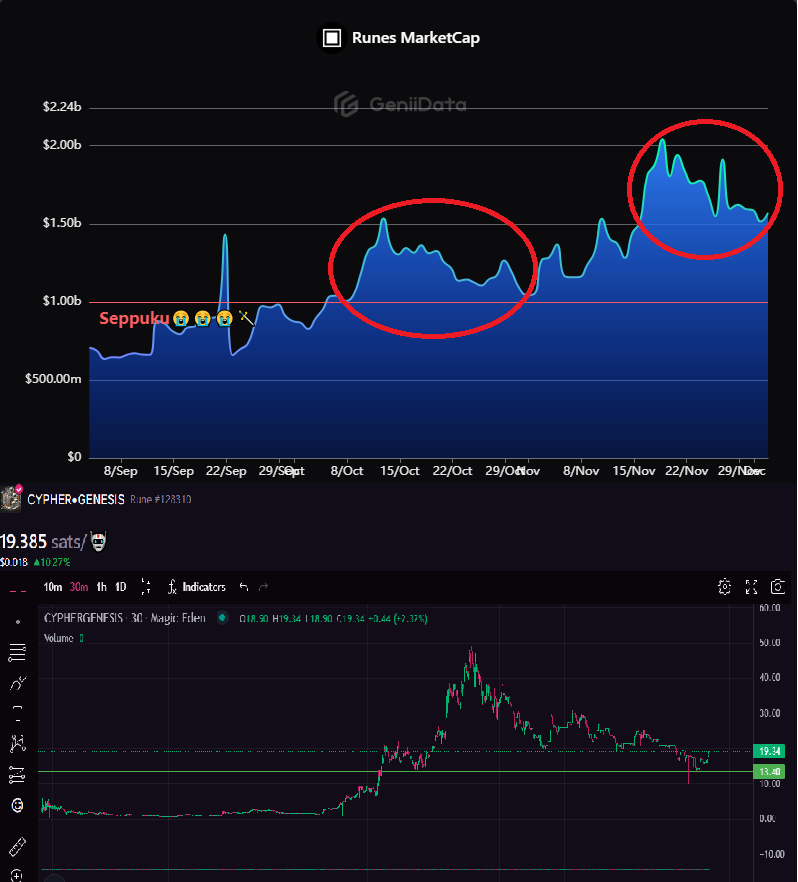Viewport: 798px width, 882px height.
Task: Click the green market status dot
Action: 223,618
